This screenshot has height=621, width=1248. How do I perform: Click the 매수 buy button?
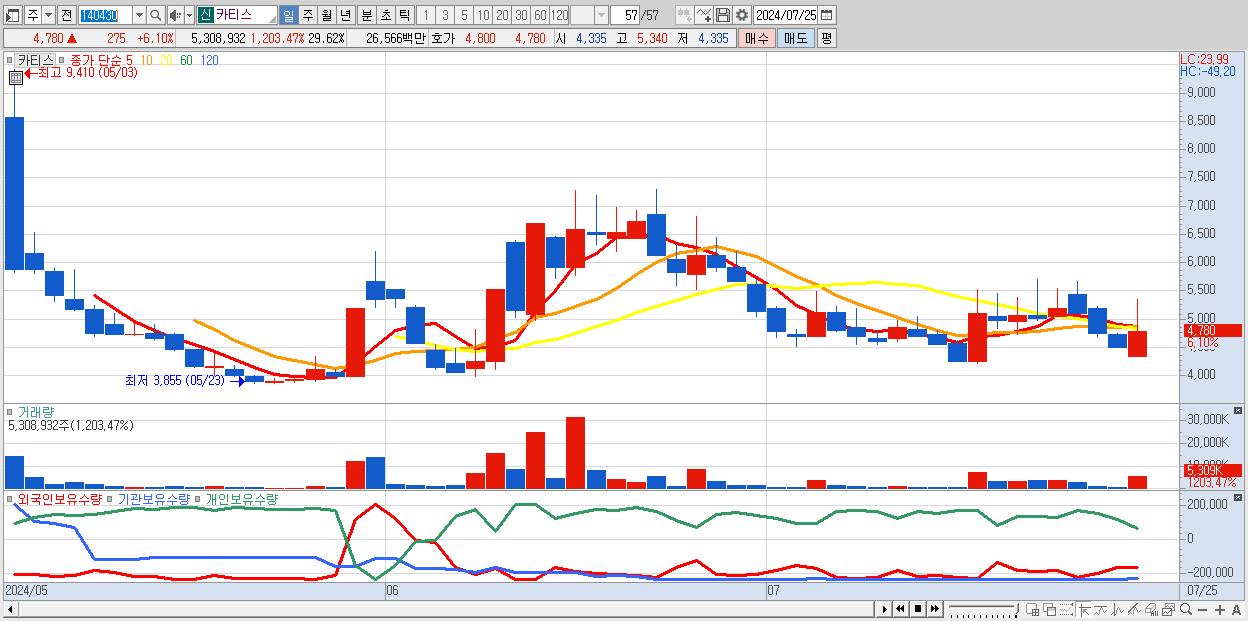[x=757, y=38]
